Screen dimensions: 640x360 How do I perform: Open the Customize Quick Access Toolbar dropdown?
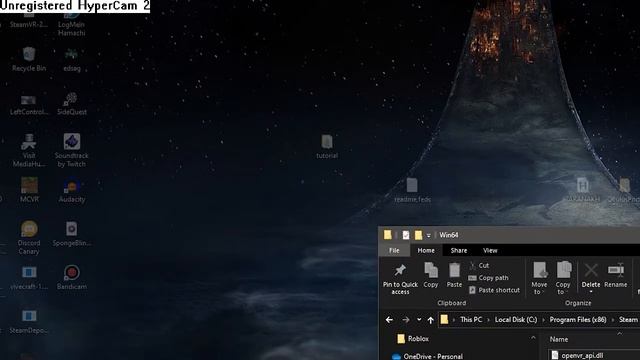[x=429, y=236]
